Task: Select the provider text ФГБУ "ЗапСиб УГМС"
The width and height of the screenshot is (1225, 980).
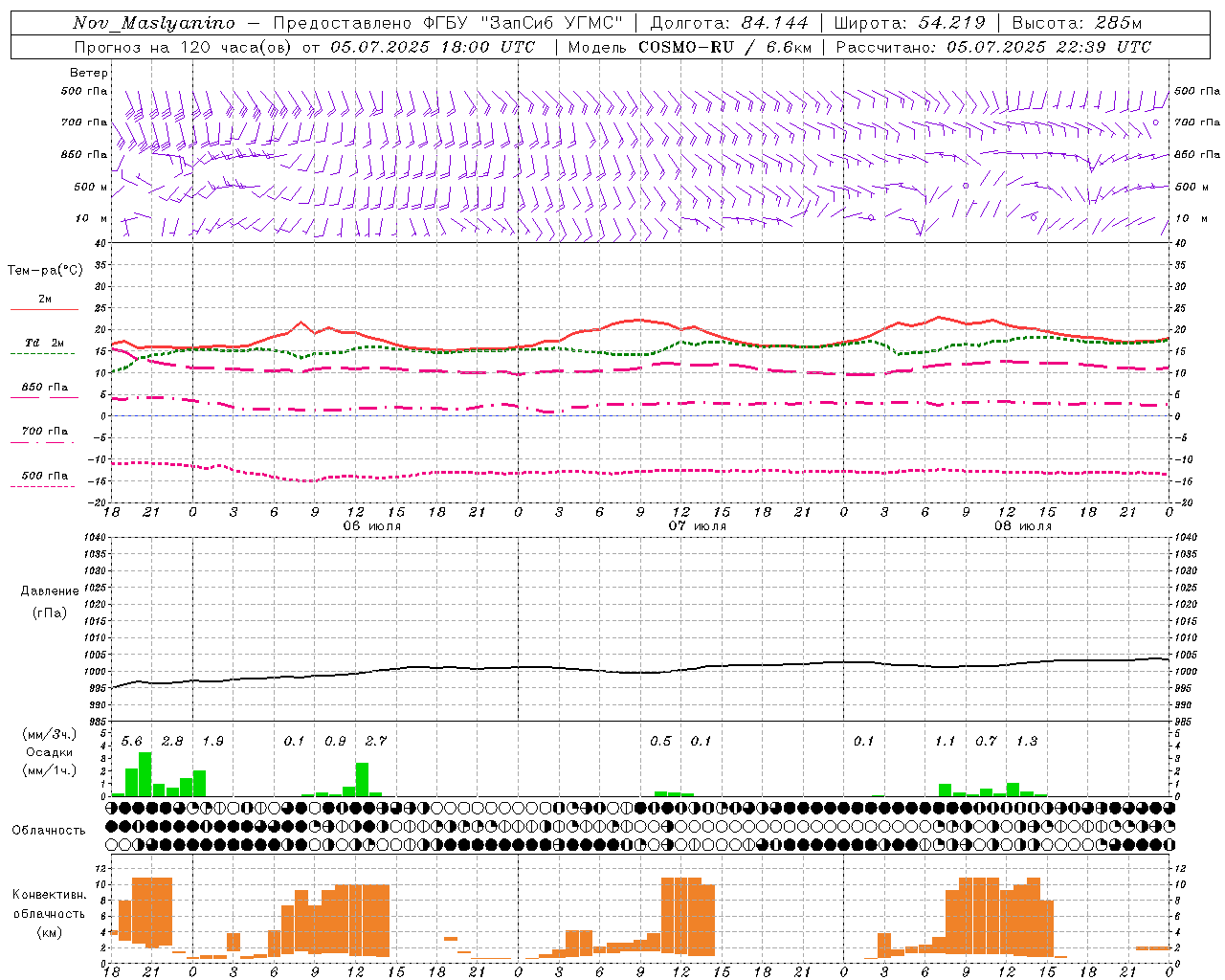Action: (x=523, y=23)
